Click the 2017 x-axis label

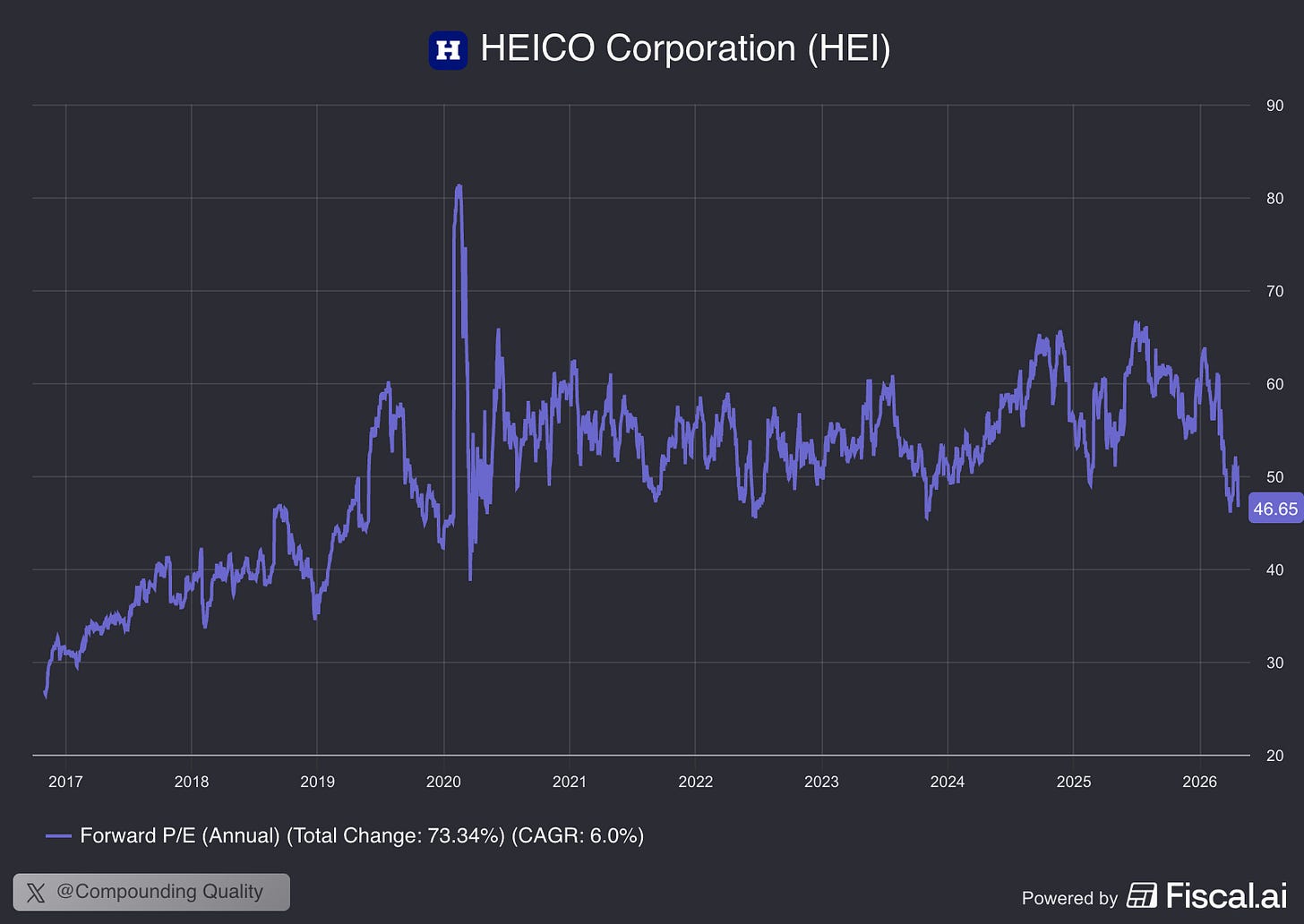[x=65, y=782]
